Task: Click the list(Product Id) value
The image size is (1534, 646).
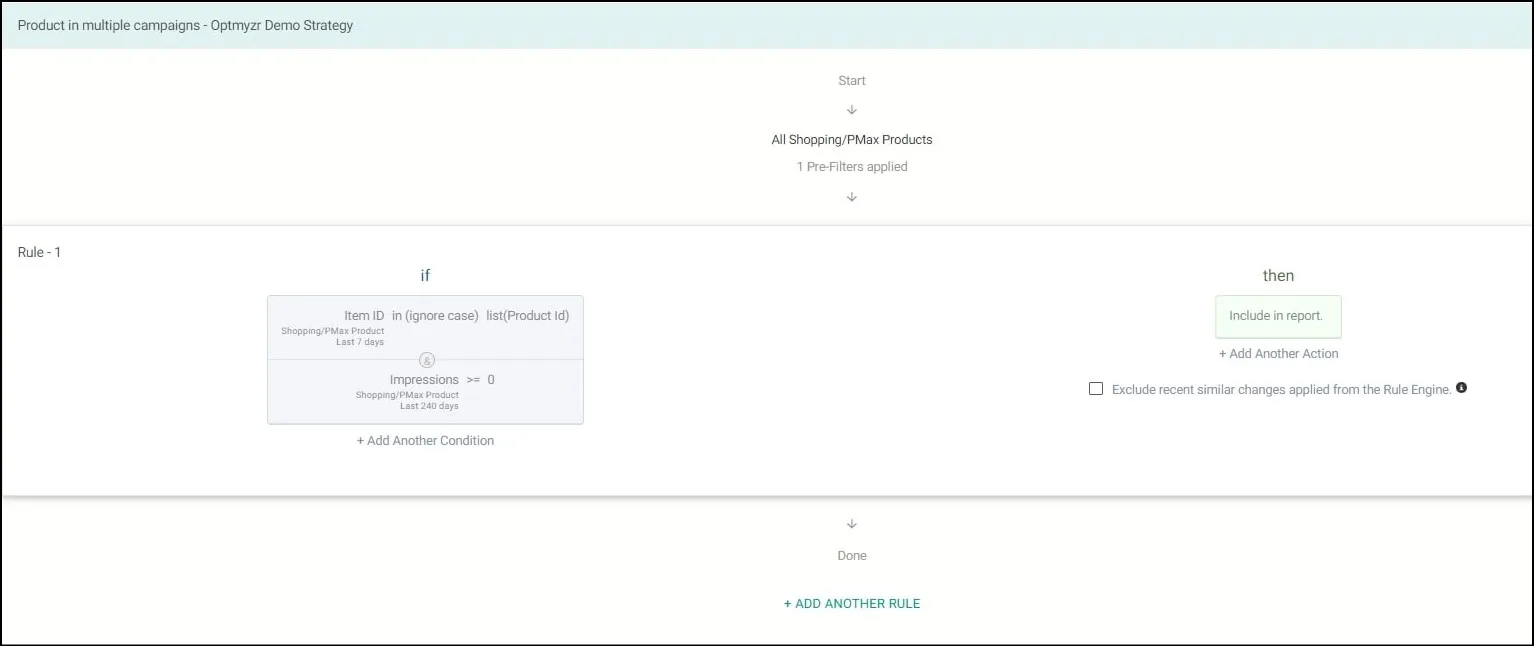Action: 528,316
